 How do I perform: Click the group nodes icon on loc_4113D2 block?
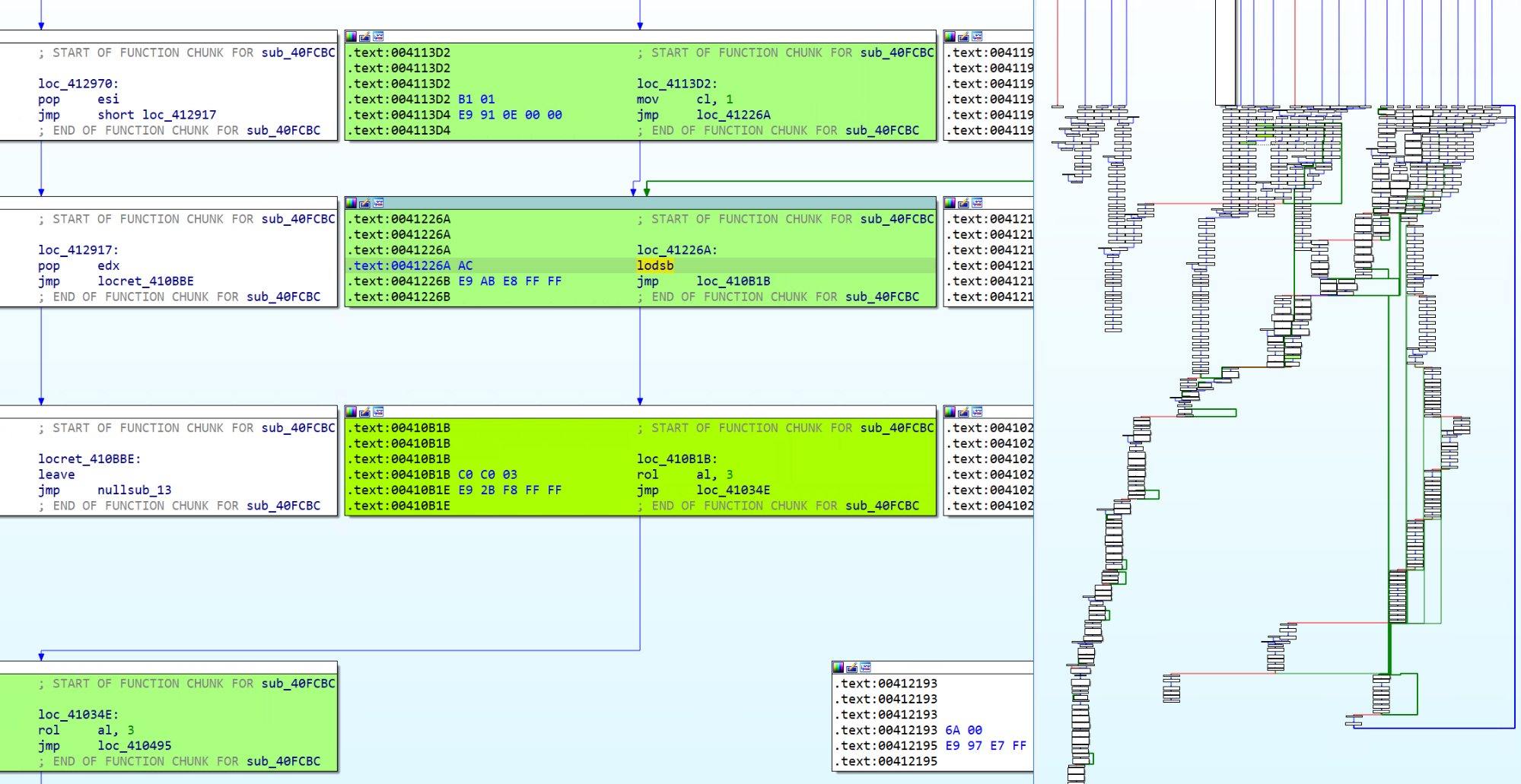coord(378,37)
